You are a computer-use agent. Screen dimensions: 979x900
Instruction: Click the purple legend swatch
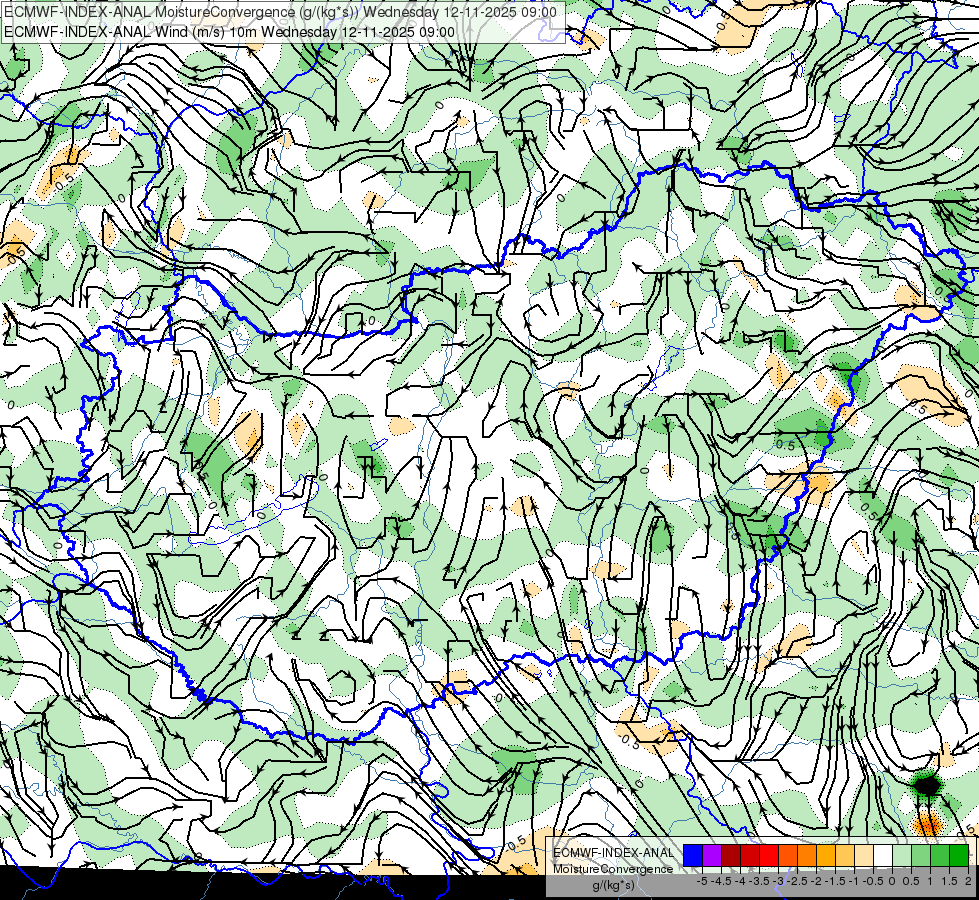coord(712,855)
